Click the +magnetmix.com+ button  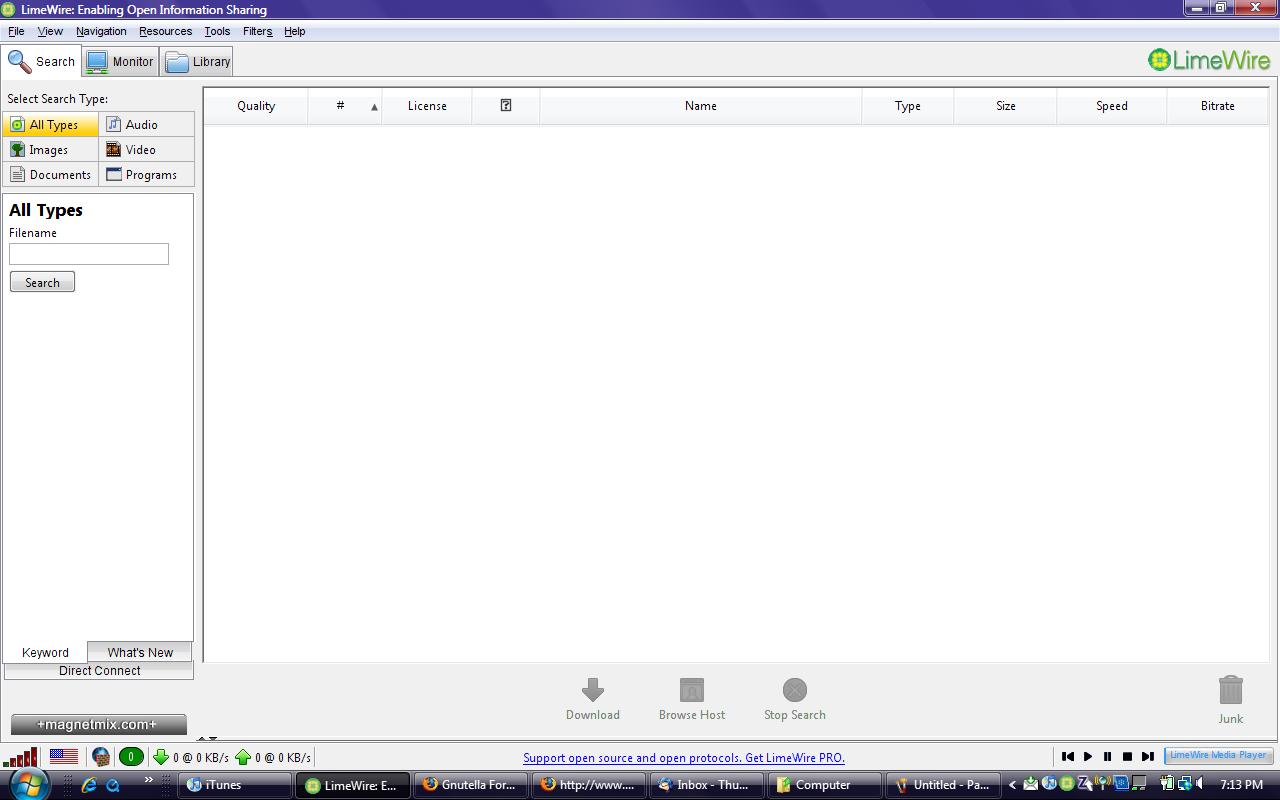point(98,724)
